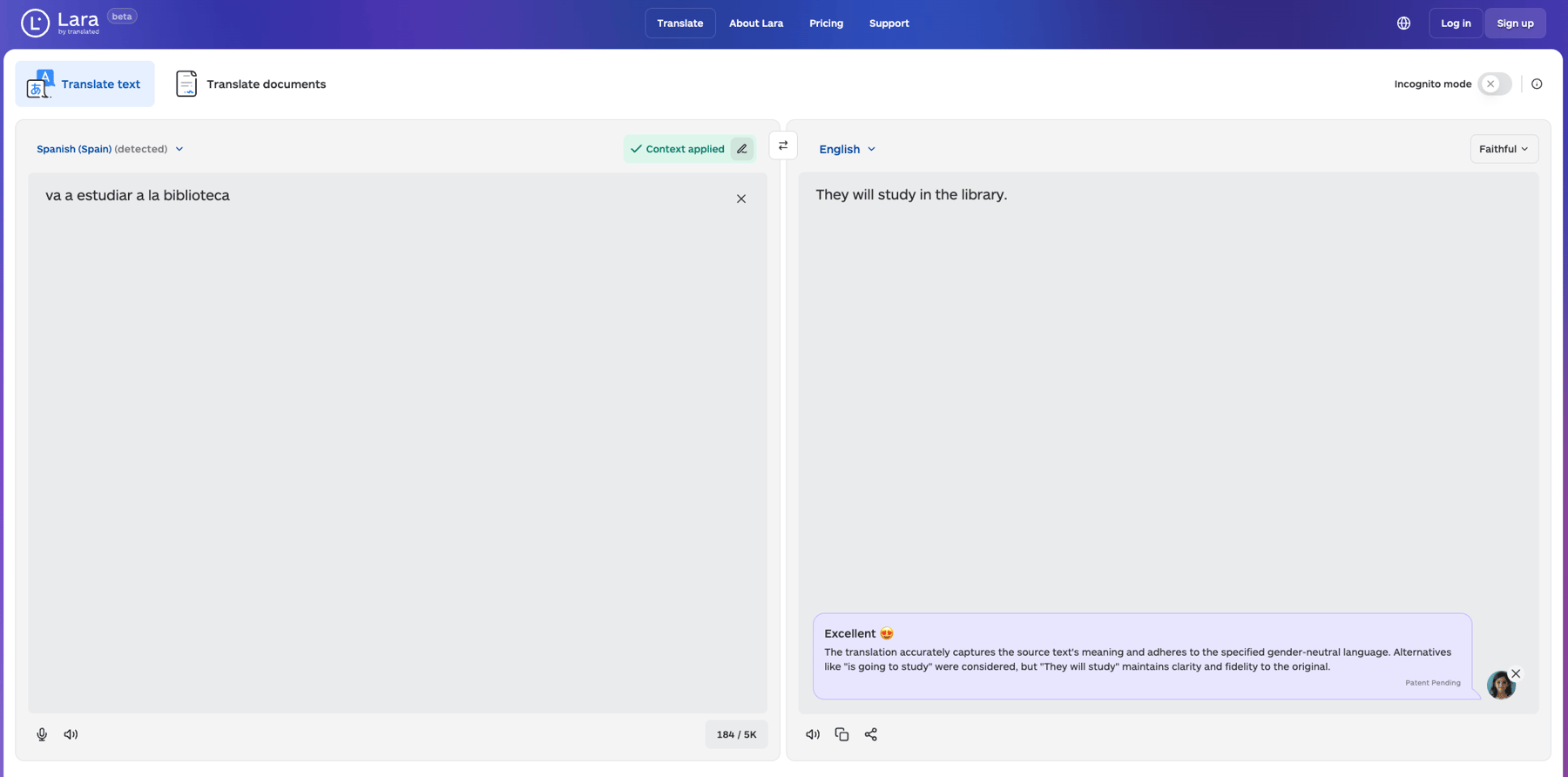Dismiss the Excellent feedback assistant bubble

point(1516,673)
